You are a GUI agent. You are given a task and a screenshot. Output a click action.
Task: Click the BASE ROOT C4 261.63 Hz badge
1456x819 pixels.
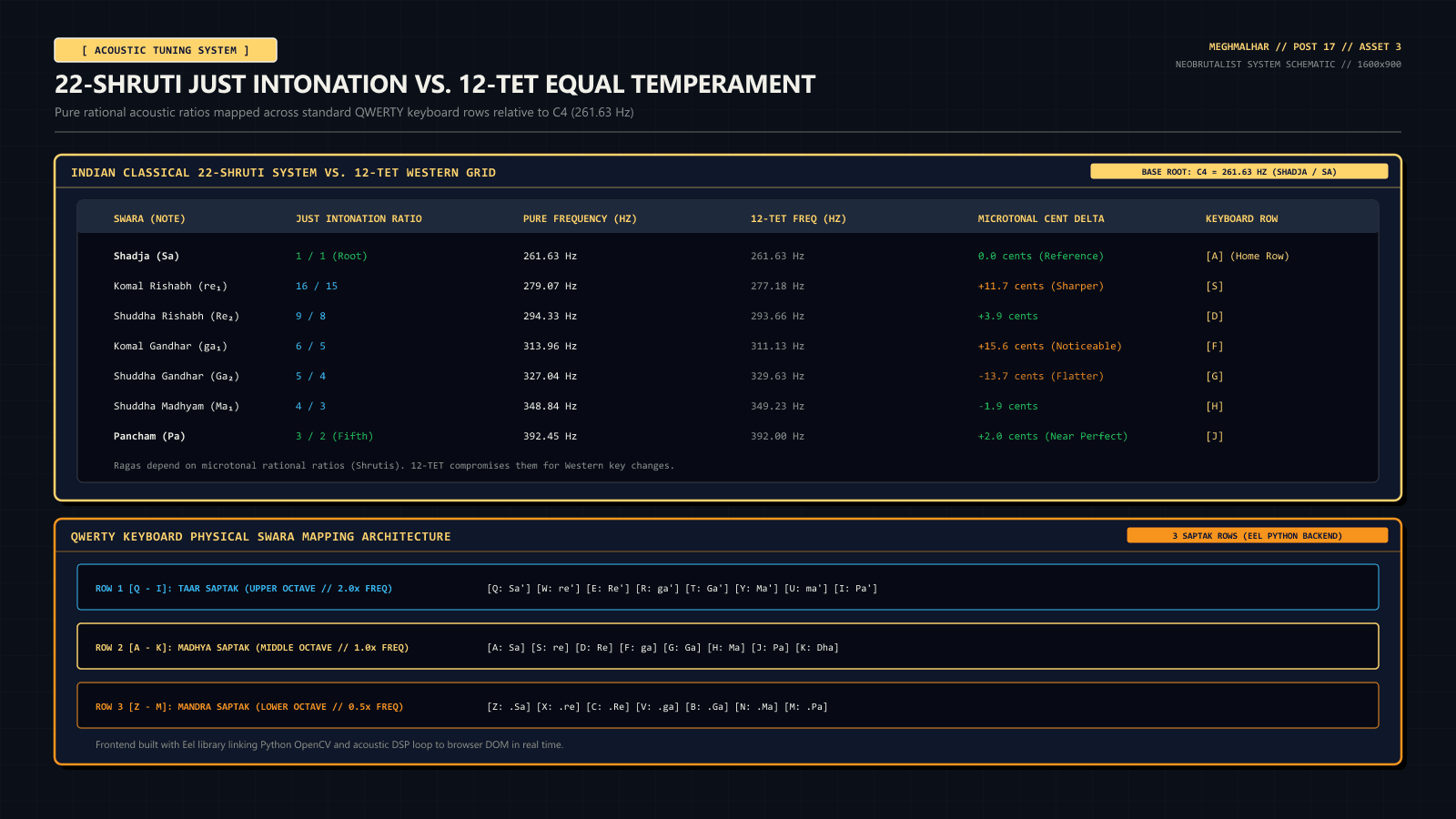coord(1239,171)
